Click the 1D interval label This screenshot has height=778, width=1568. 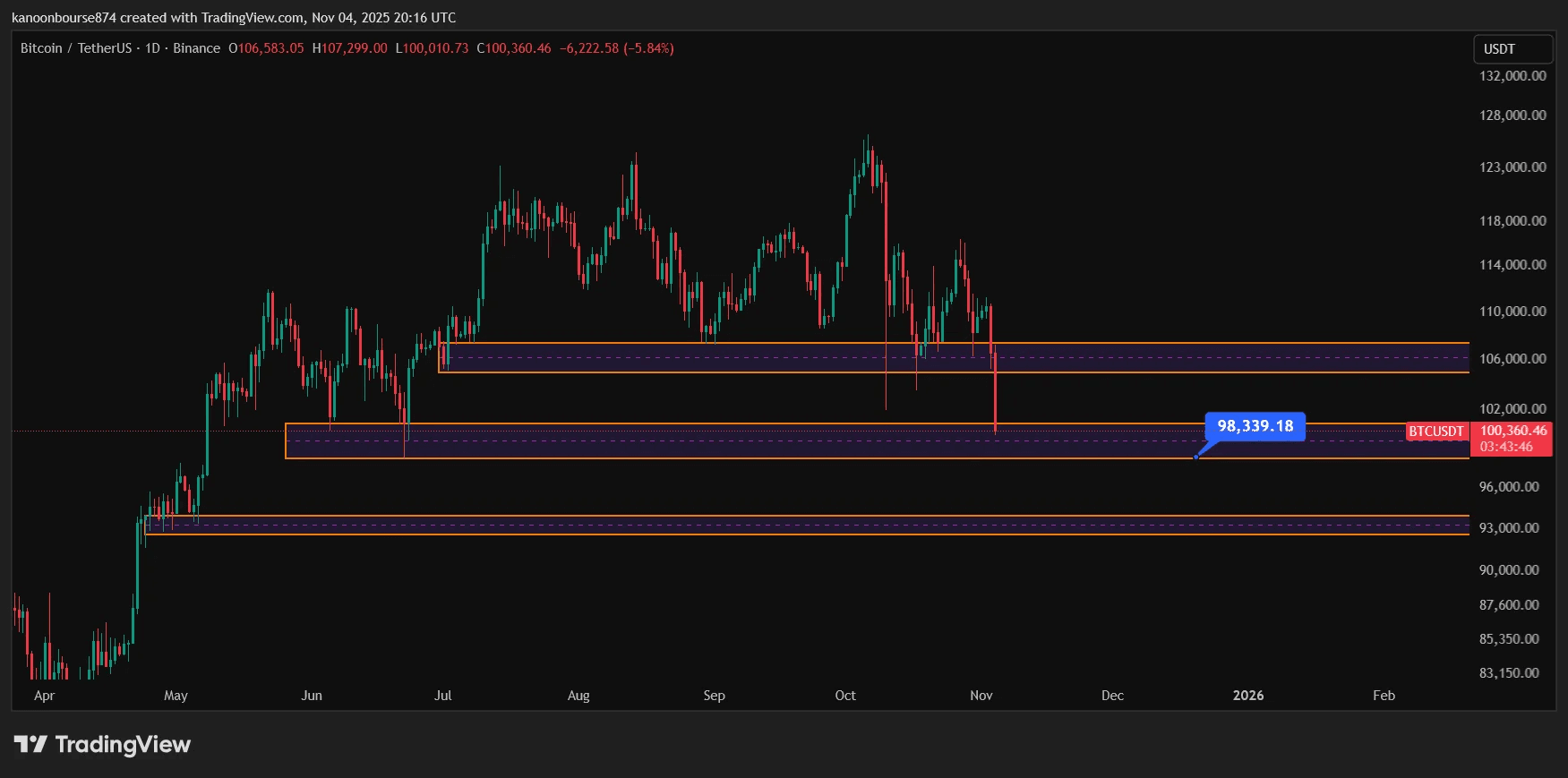(x=152, y=48)
